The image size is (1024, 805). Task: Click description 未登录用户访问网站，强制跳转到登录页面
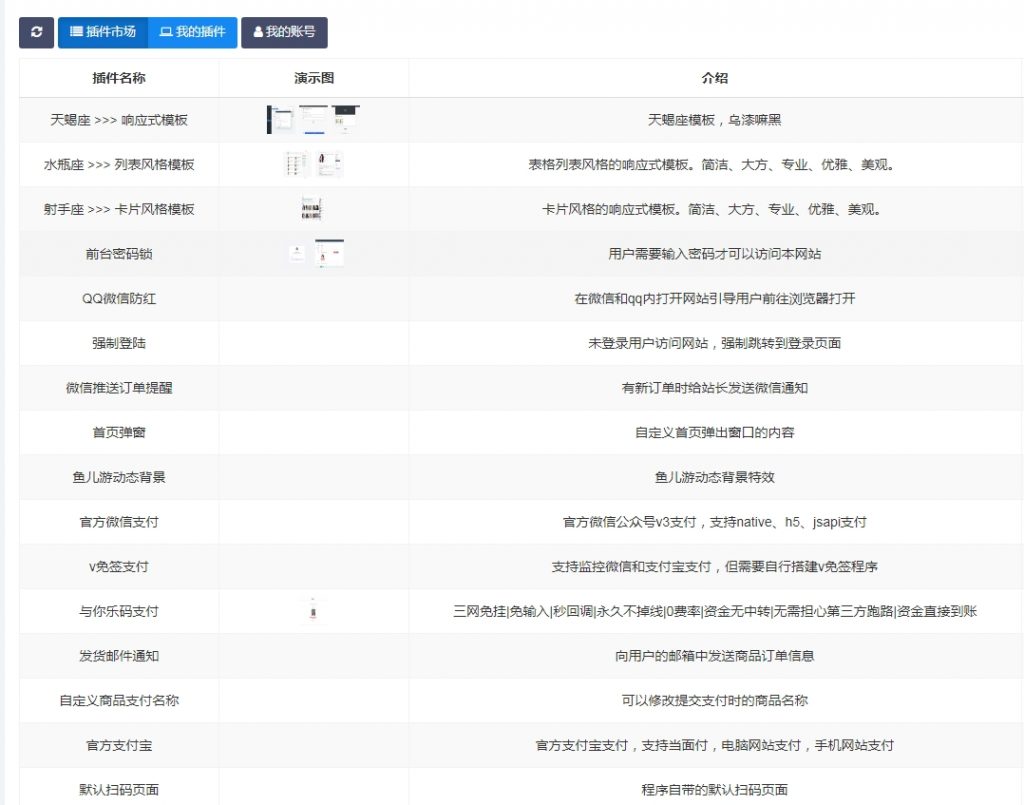coord(714,343)
